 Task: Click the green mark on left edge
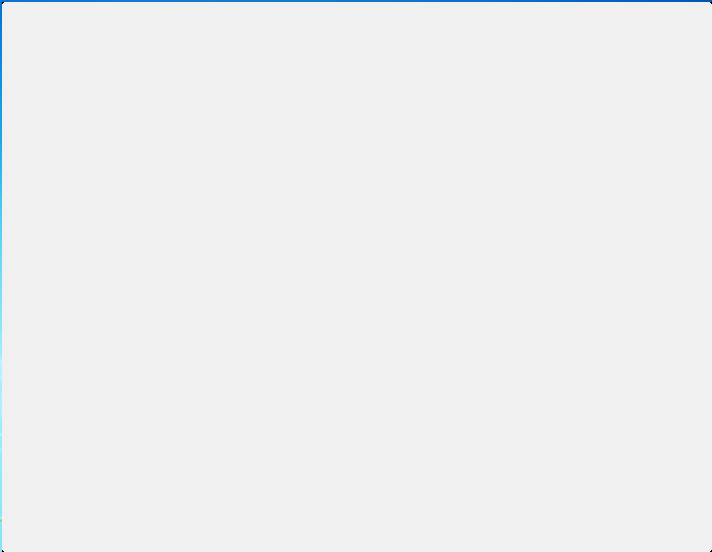click(x=1, y=520)
